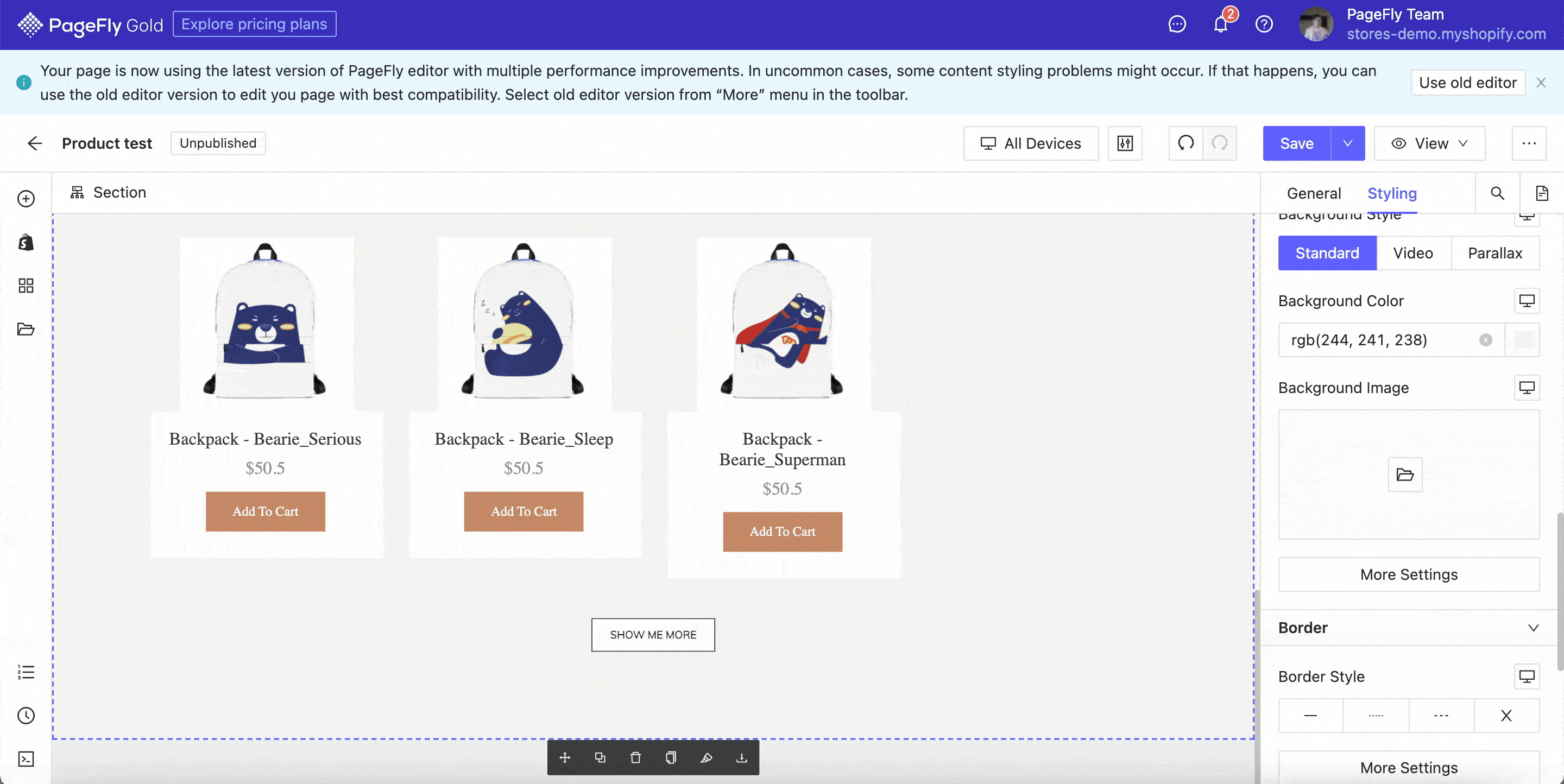The height and width of the screenshot is (784, 1564).
Task: Open More Settings under Border Style
Action: click(1409, 768)
